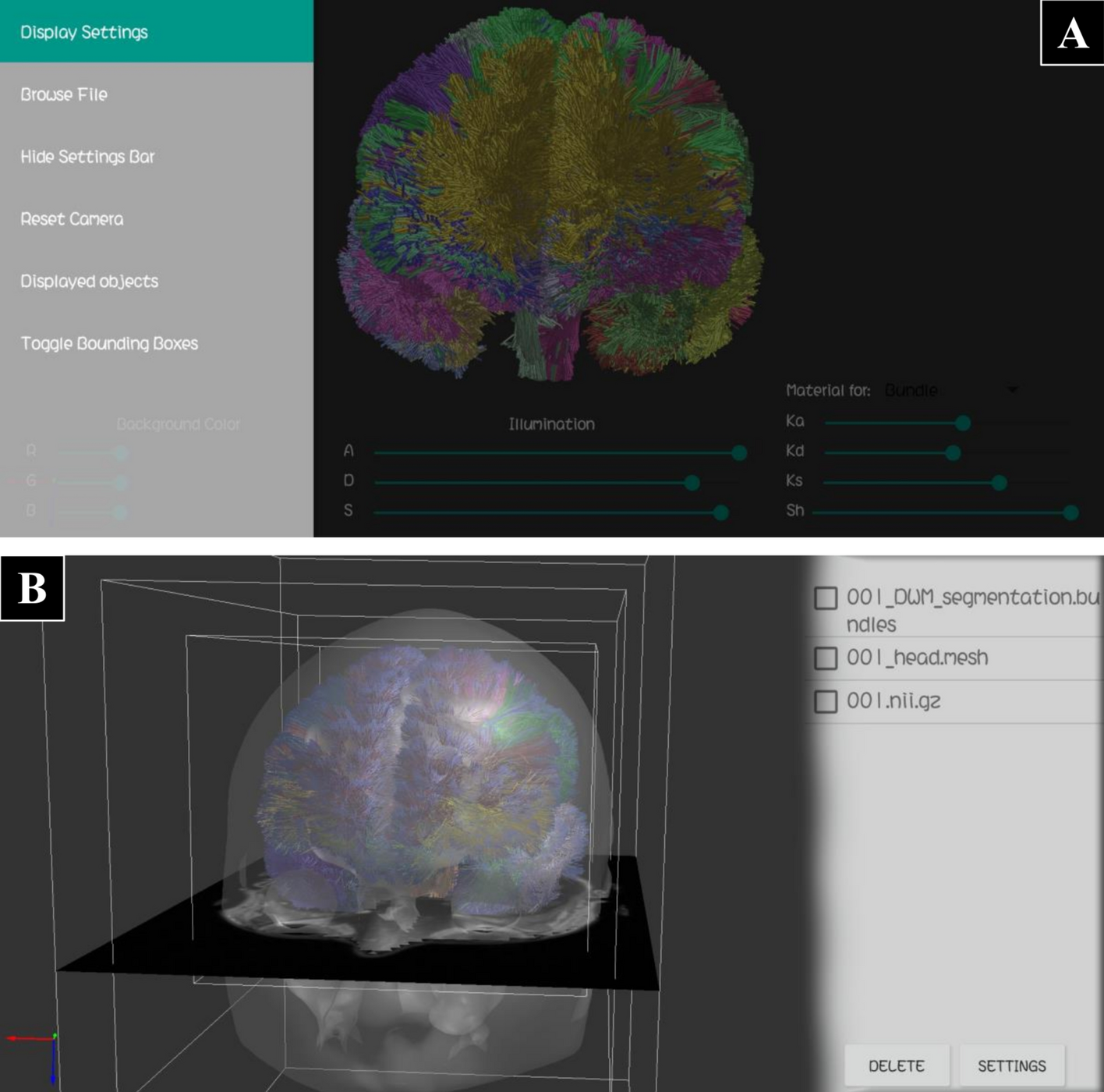Open SETTINGS for the listed objects
Image resolution: width=1104 pixels, height=1092 pixels.
pyautogui.click(x=1012, y=1065)
